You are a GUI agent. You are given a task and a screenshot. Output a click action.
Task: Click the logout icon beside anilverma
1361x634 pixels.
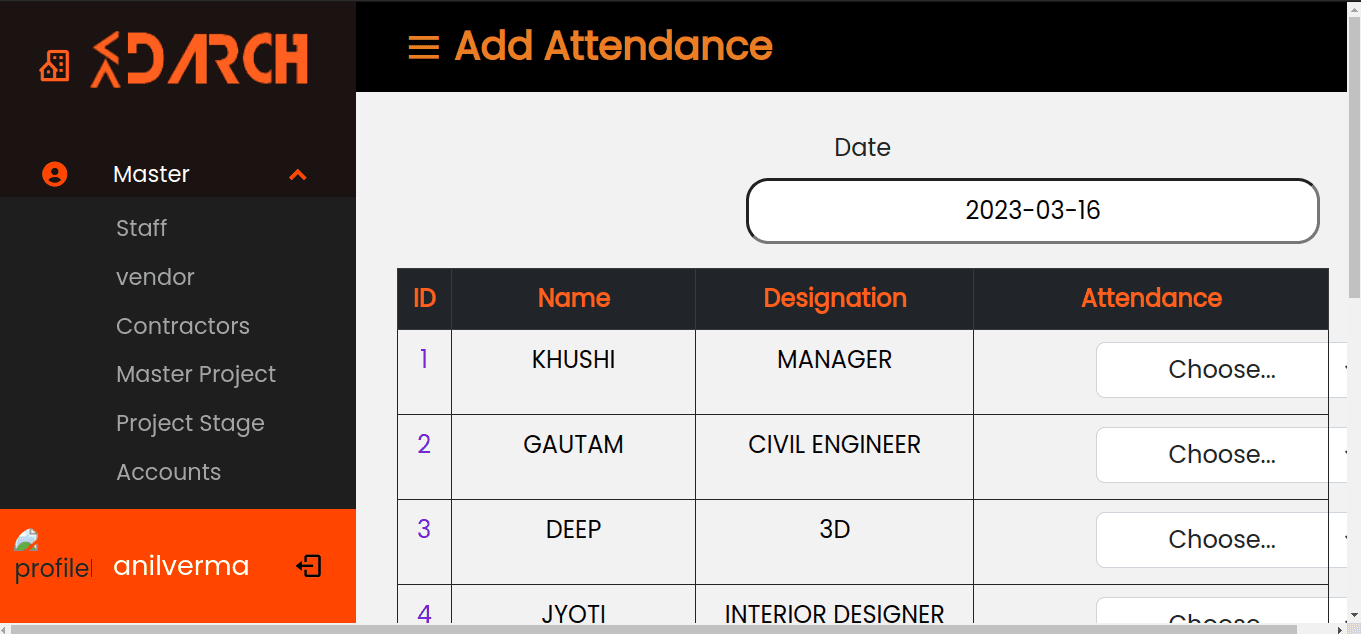click(x=309, y=567)
